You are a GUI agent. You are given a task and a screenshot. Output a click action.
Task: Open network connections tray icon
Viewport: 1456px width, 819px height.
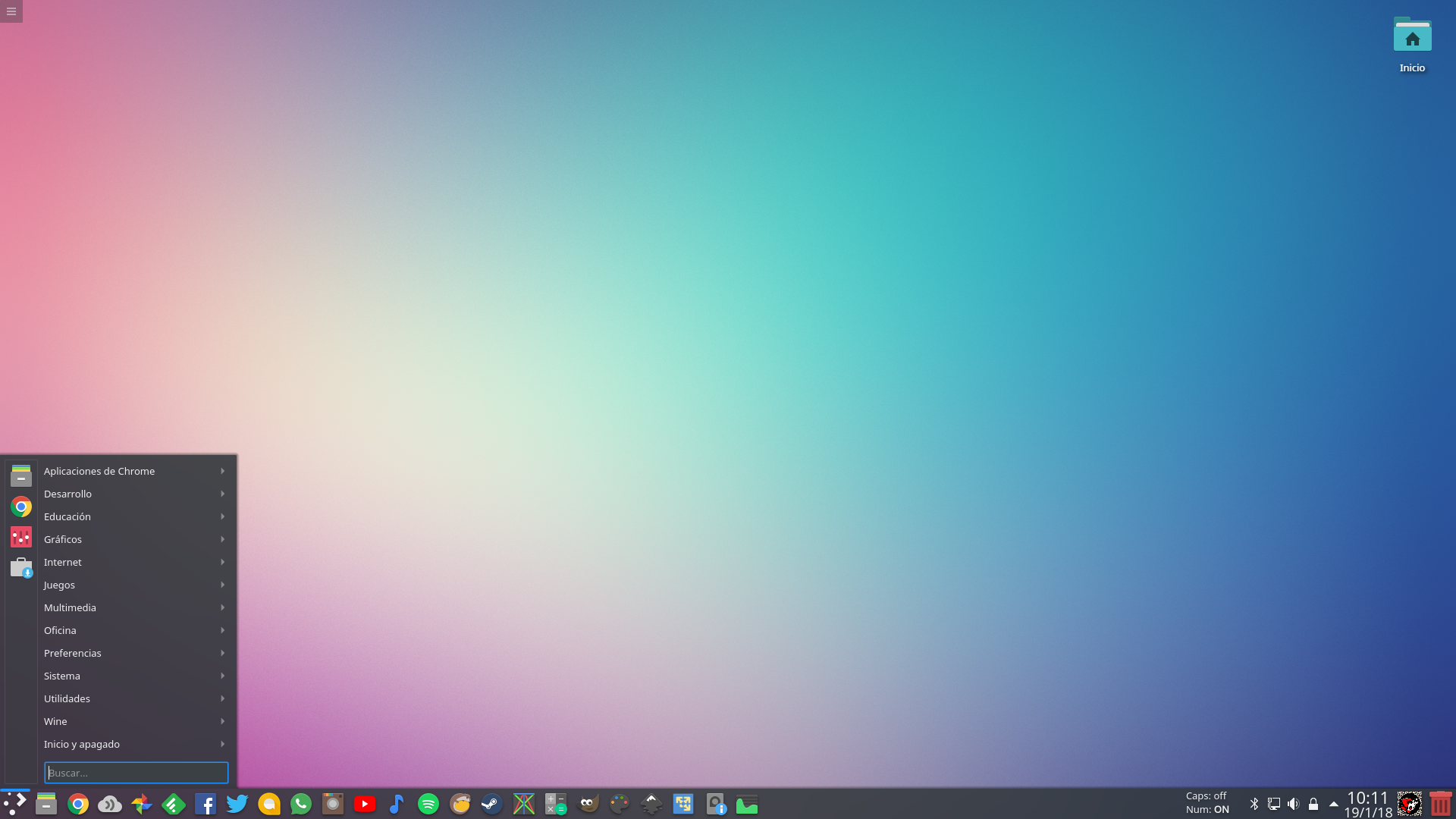click(x=1274, y=804)
